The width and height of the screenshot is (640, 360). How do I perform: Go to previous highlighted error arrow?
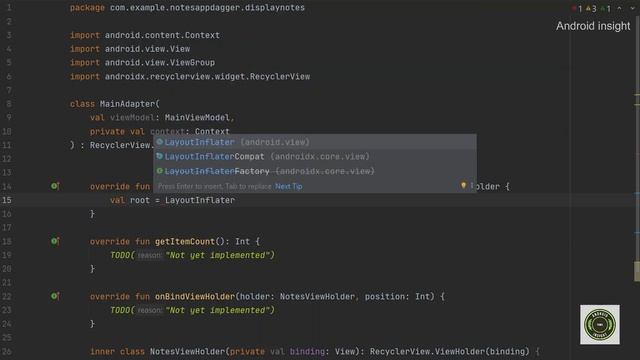(x=620, y=8)
